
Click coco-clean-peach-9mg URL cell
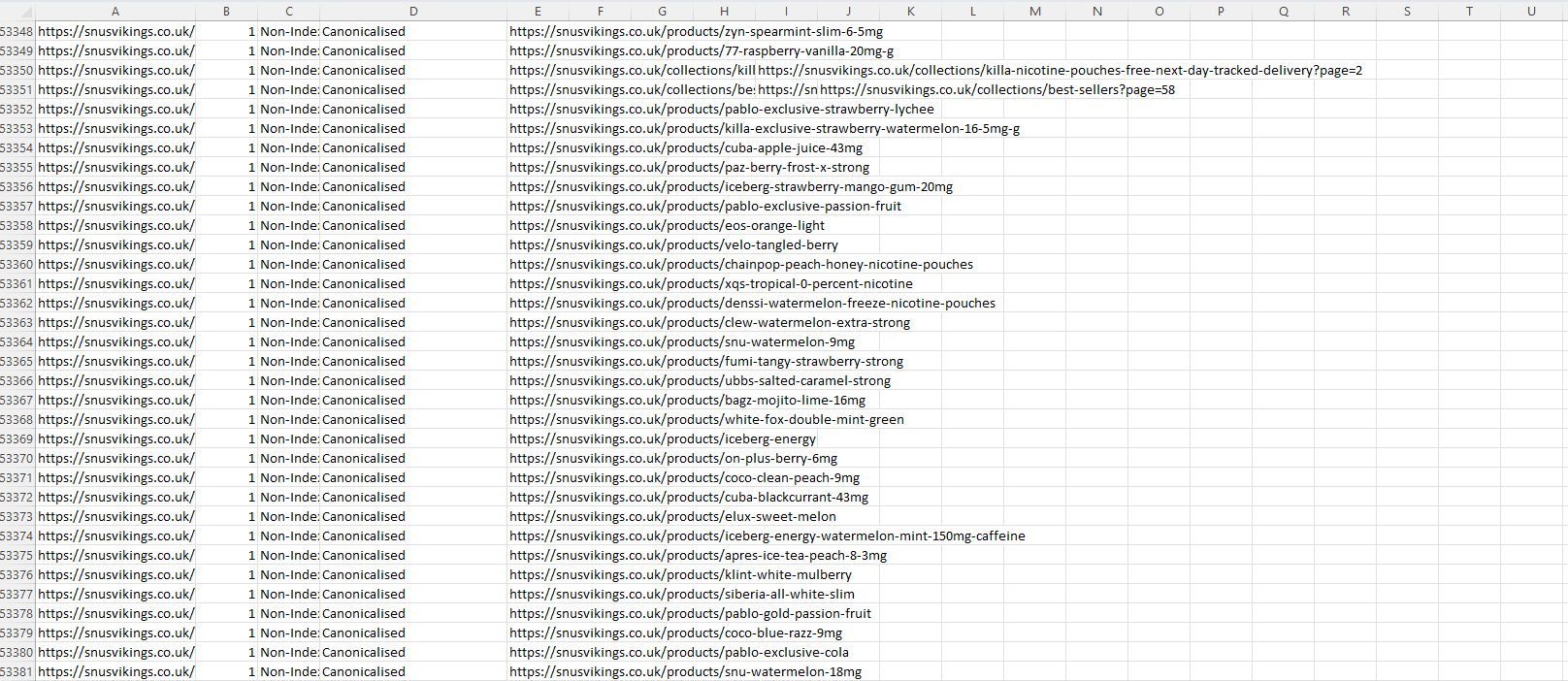(x=684, y=477)
